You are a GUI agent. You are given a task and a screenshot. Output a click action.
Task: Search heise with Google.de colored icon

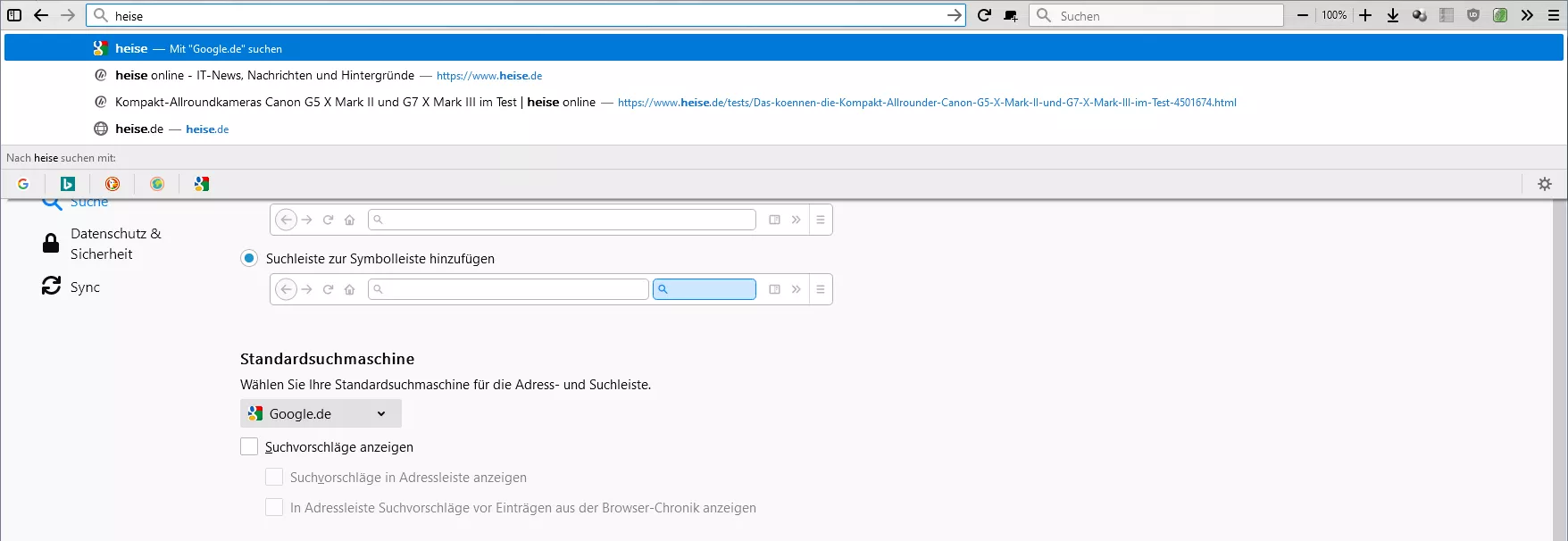[202, 184]
